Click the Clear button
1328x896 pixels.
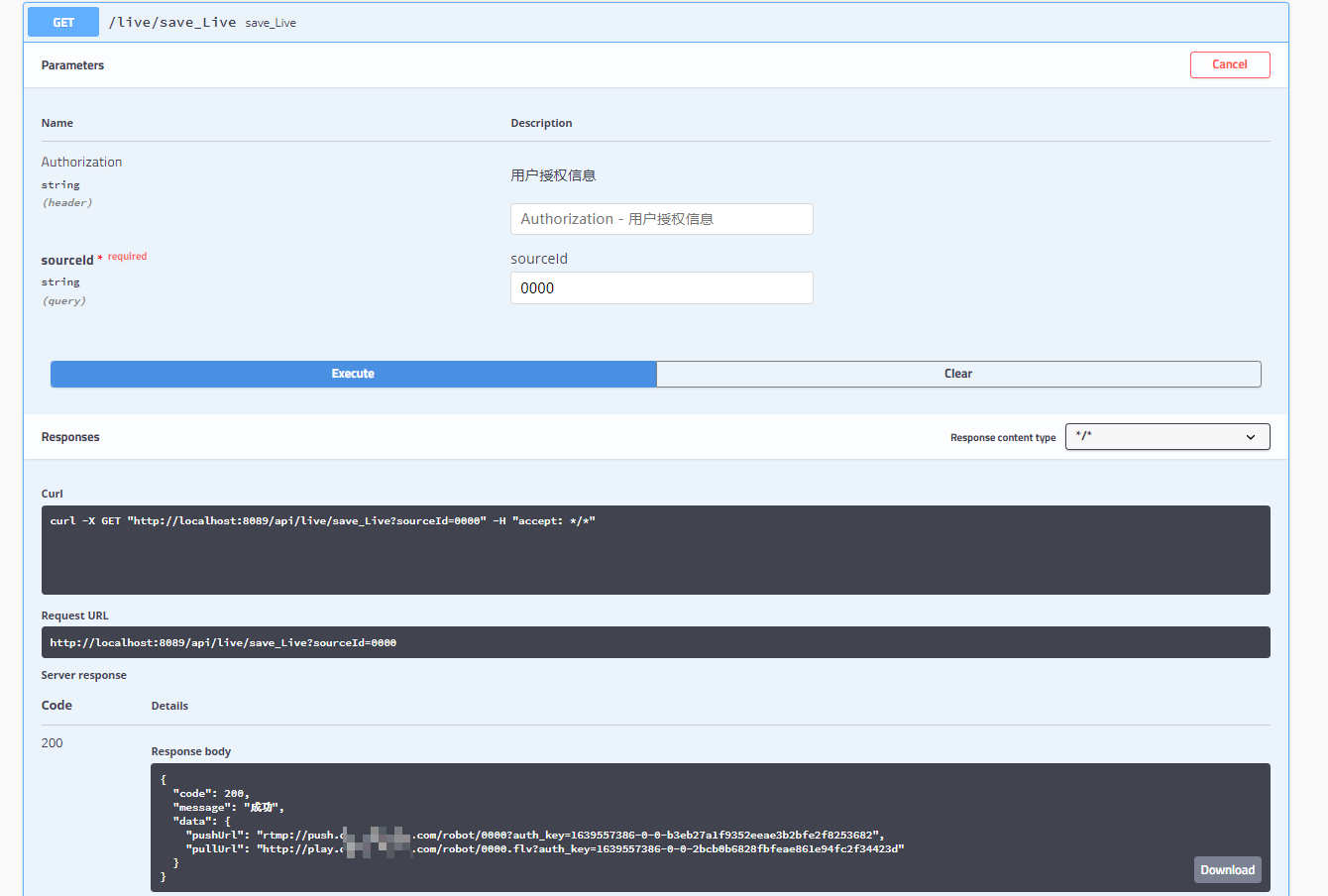(x=958, y=374)
